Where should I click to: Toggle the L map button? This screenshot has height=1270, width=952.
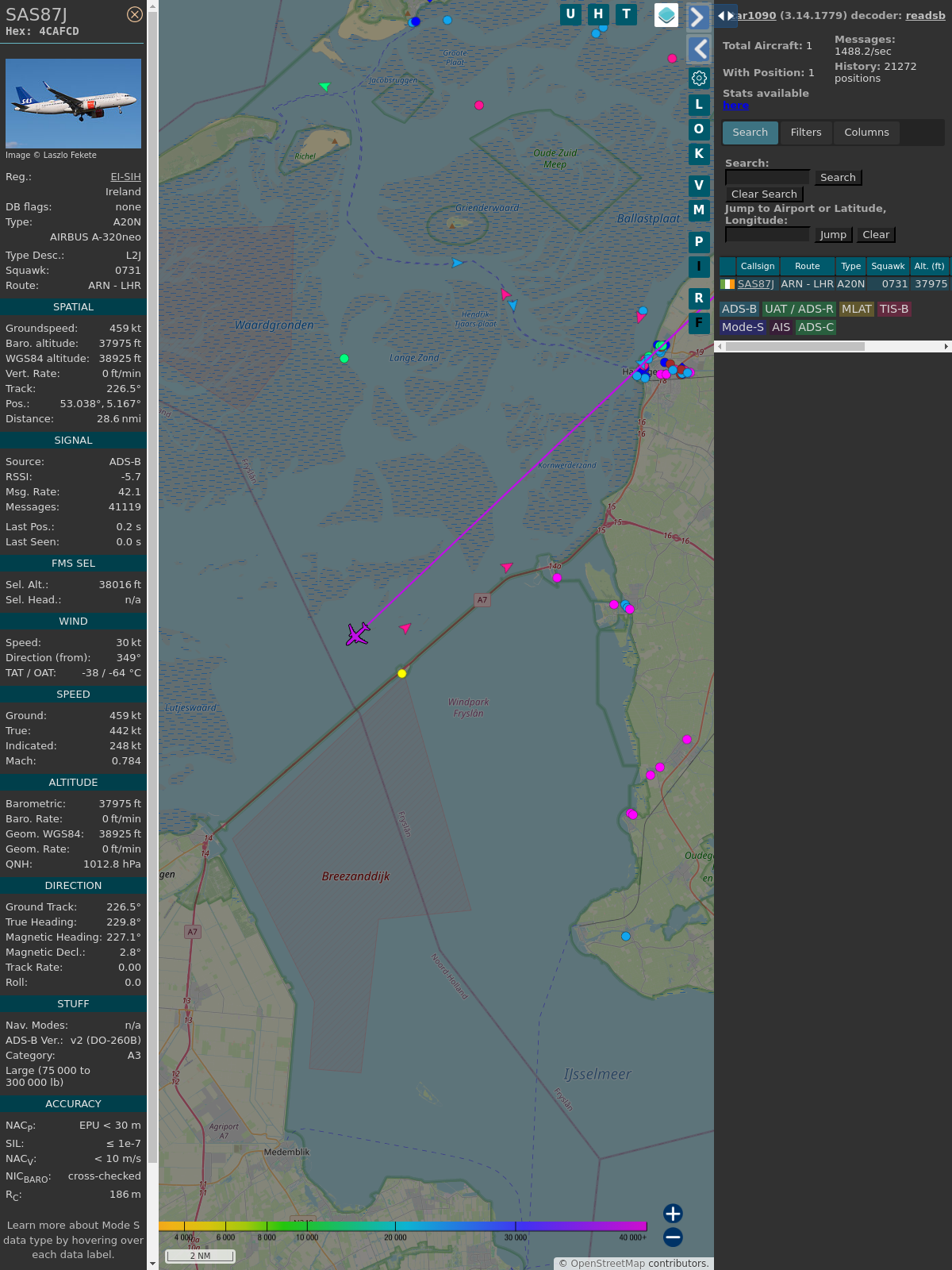tap(699, 105)
